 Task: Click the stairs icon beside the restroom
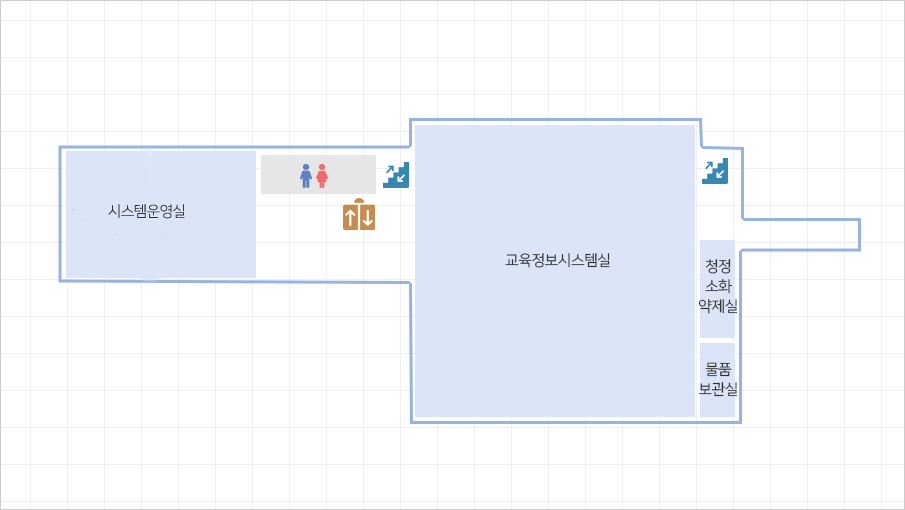396,175
